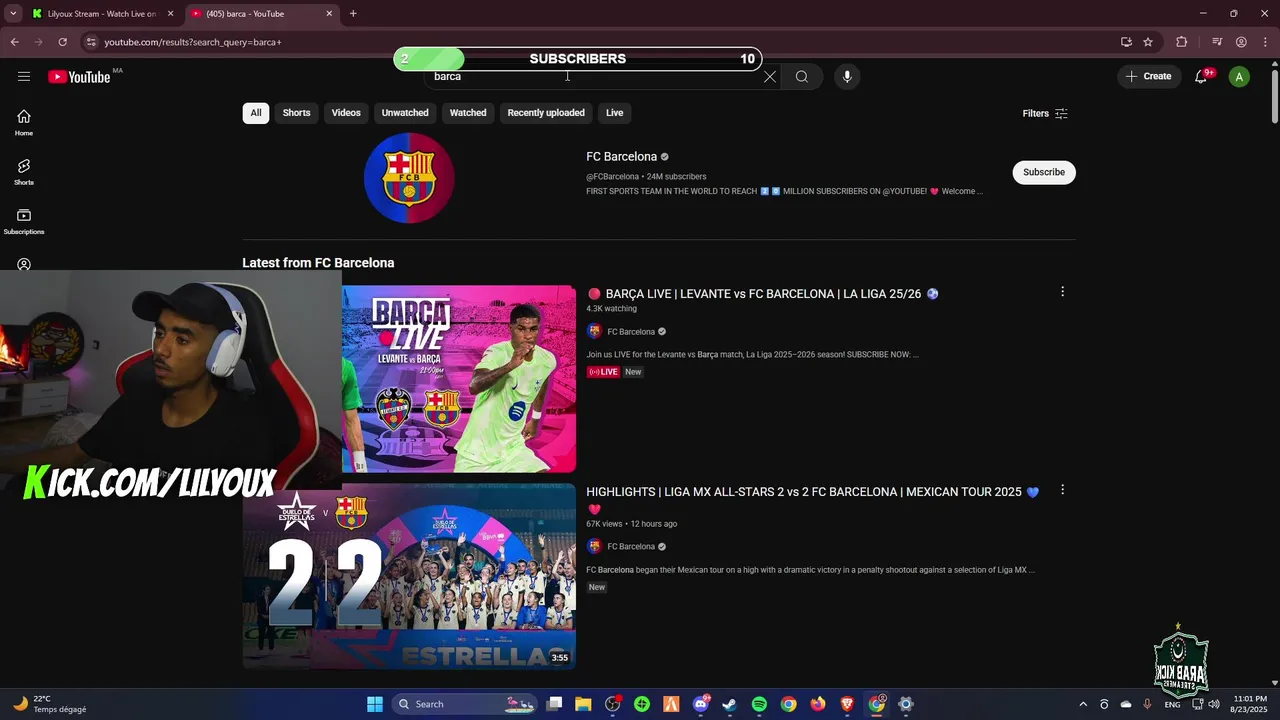The width and height of the screenshot is (1280, 720).
Task: Select the Videos filter chip
Action: pos(346,113)
